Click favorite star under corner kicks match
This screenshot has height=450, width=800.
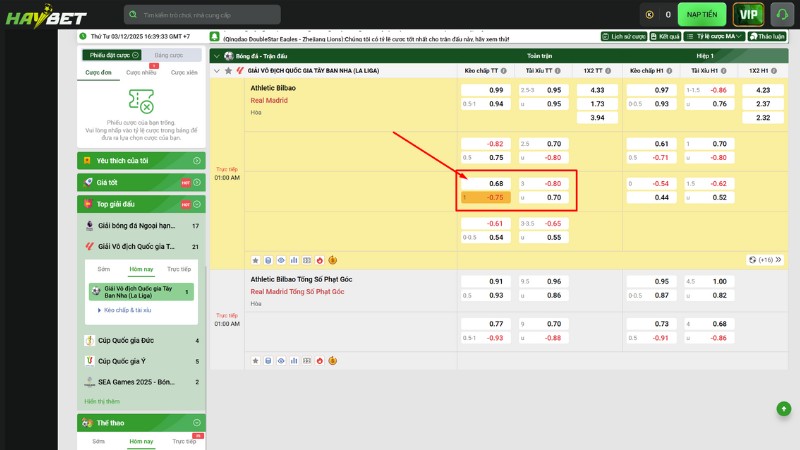point(255,360)
